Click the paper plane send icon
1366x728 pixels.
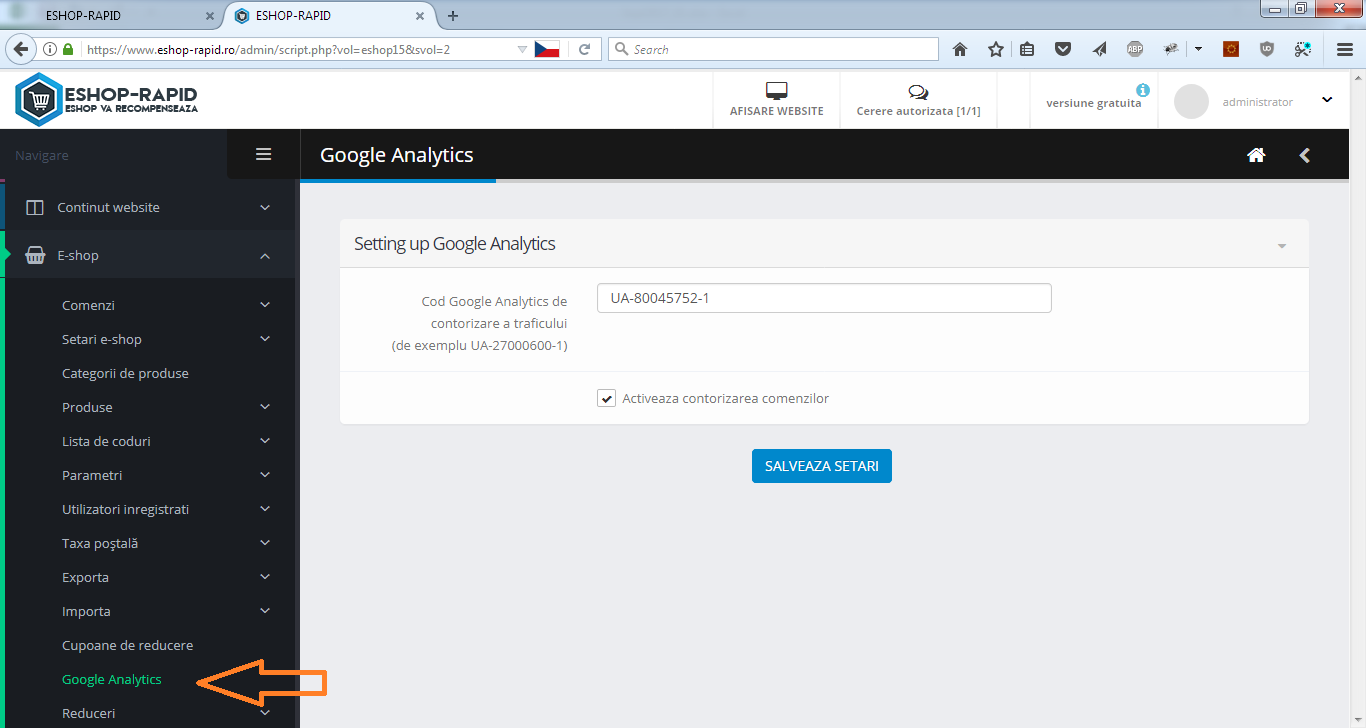tap(1100, 49)
